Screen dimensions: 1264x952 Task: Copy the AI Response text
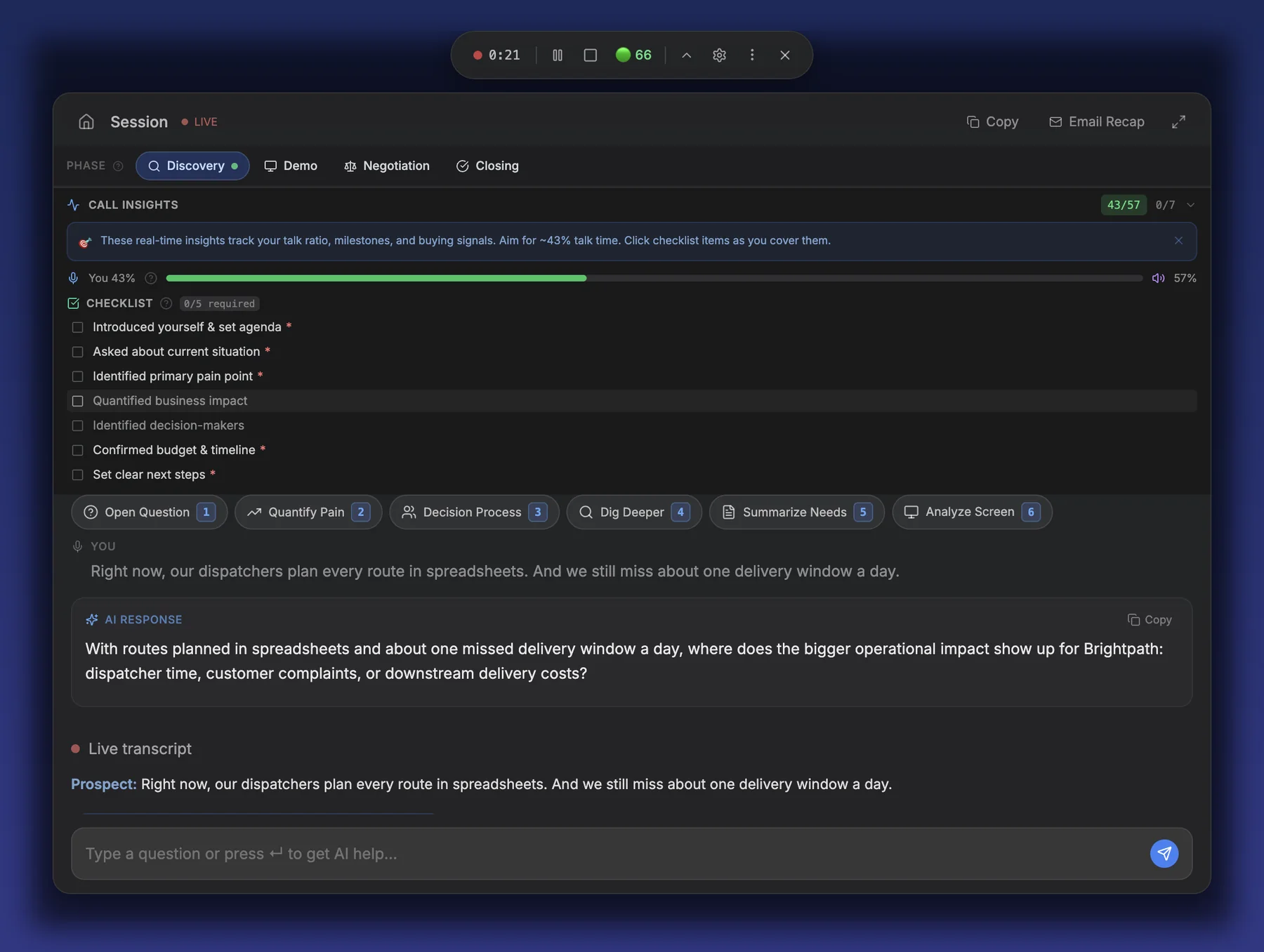(x=1150, y=620)
